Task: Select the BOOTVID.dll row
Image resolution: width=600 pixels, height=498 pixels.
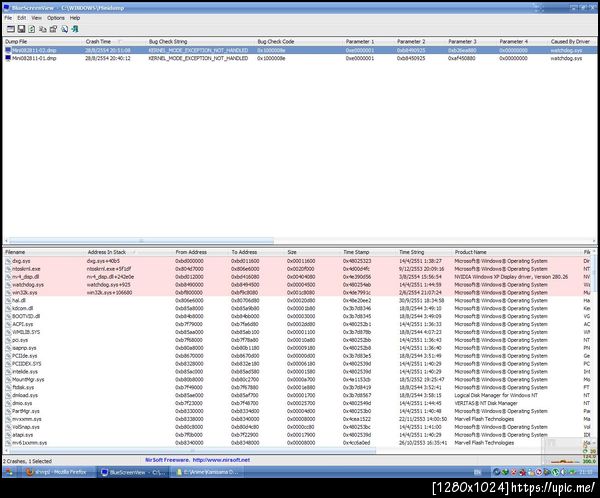Action: click(297, 316)
